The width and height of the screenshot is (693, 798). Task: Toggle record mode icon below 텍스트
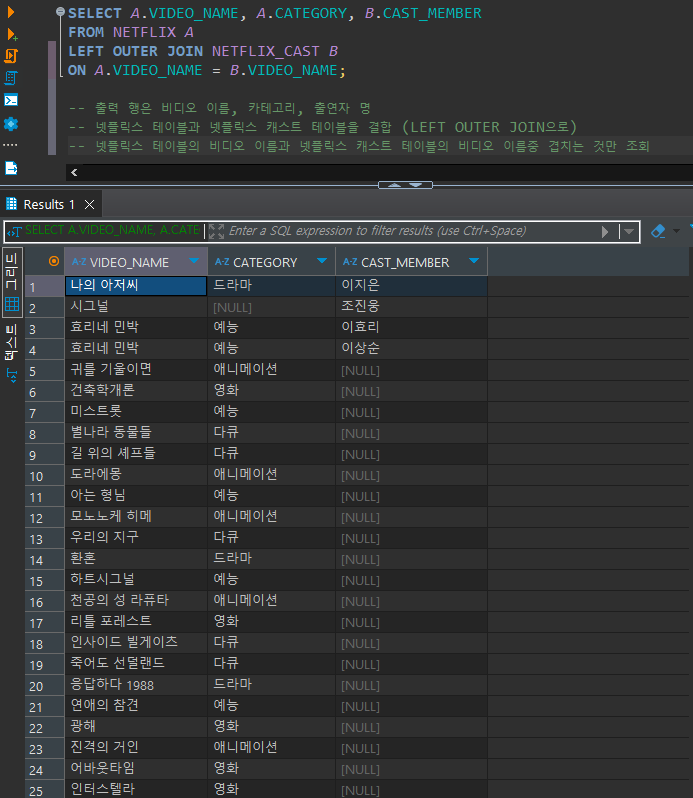11,376
